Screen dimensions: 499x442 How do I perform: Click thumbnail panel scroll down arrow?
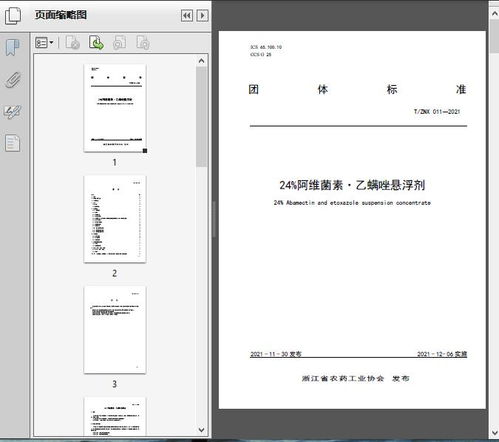[x=201, y=430]
